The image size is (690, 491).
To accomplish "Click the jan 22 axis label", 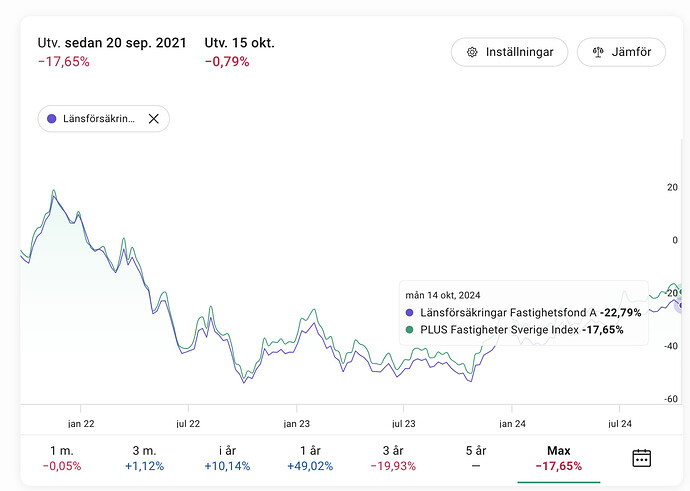I will pyautogui.click(x=80, y=423).
